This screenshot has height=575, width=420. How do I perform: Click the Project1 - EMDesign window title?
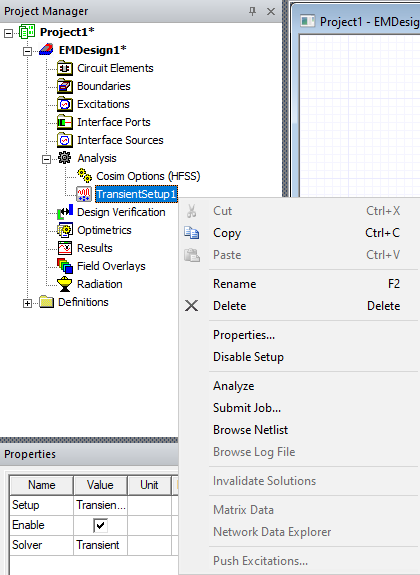pos(369,22)
